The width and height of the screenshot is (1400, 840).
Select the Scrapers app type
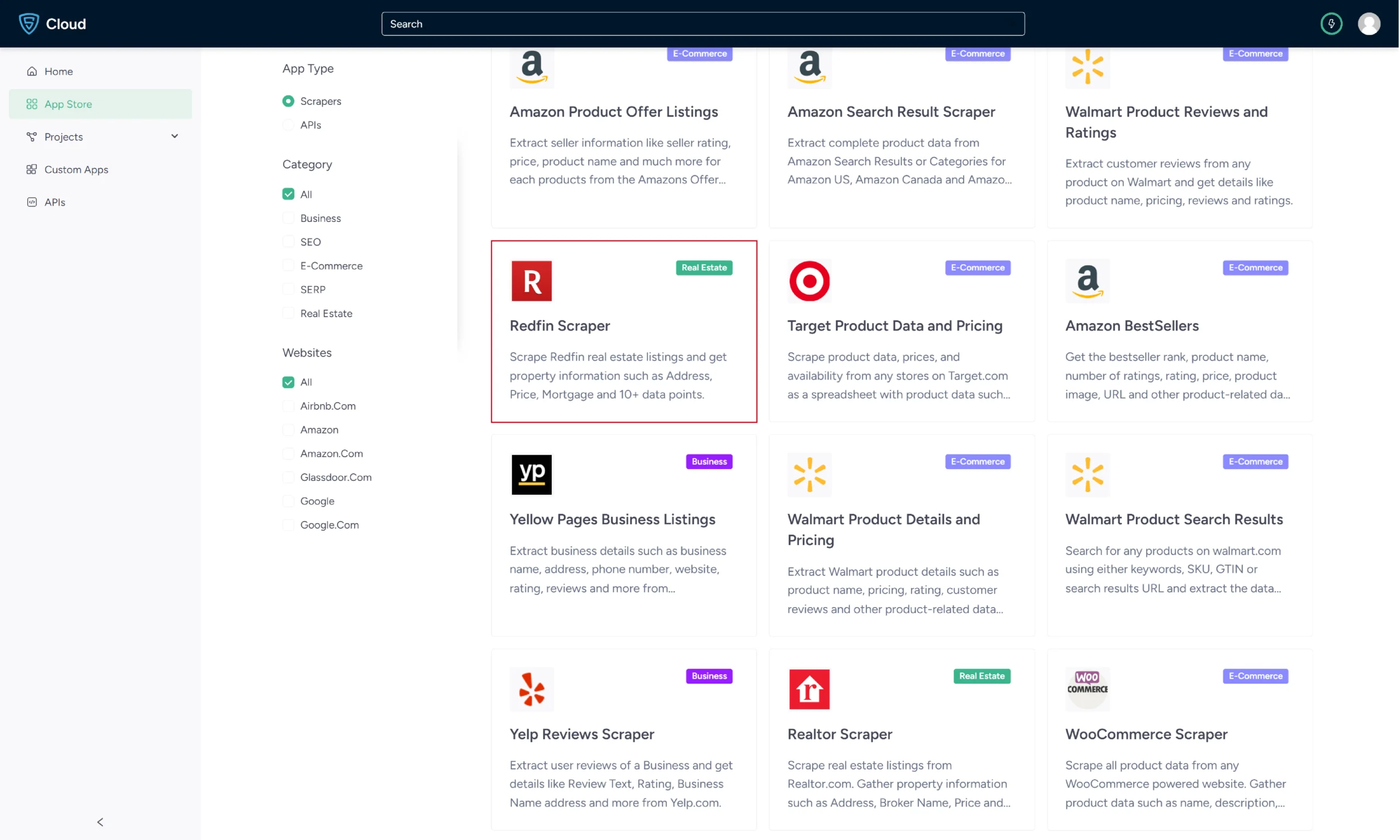pos(288,101)
